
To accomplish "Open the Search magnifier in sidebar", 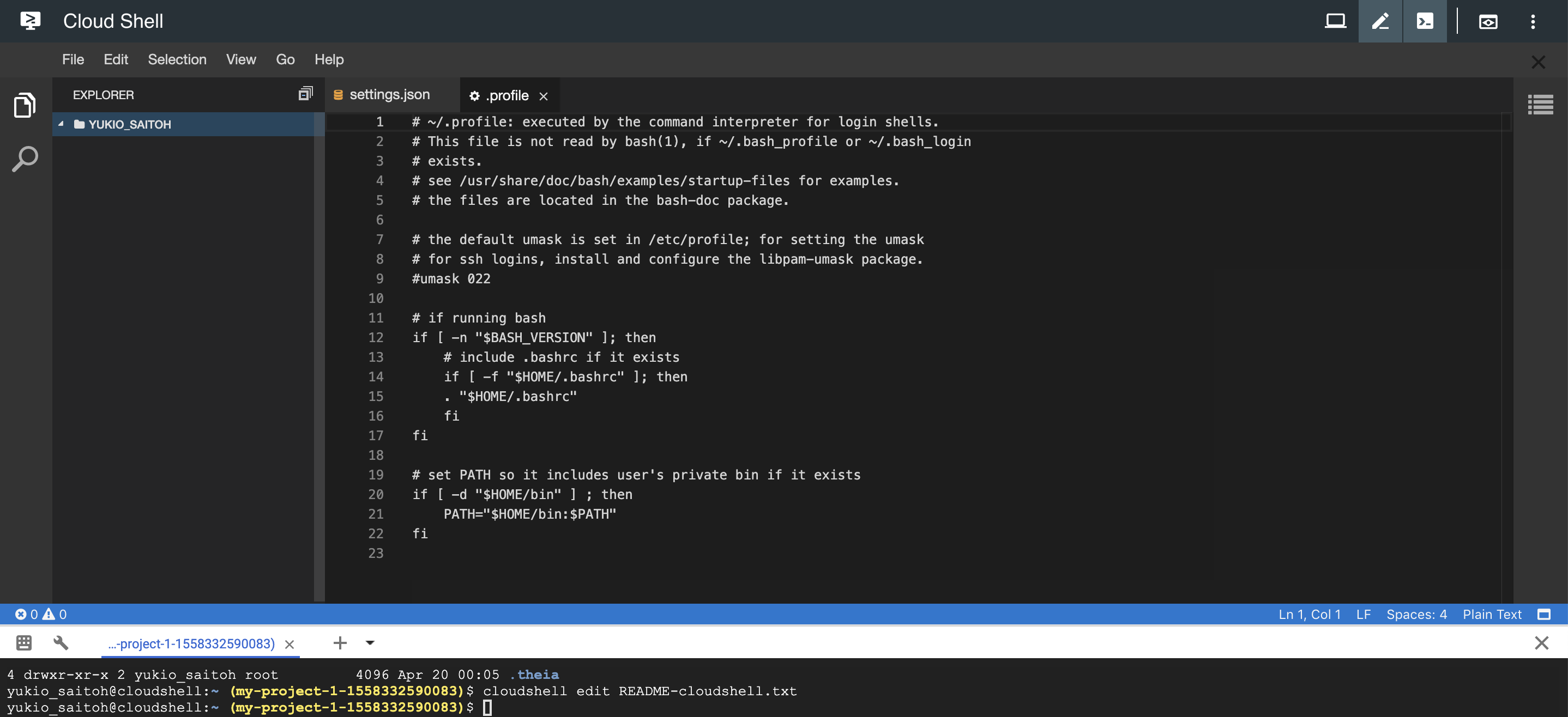I will (25, 159).
